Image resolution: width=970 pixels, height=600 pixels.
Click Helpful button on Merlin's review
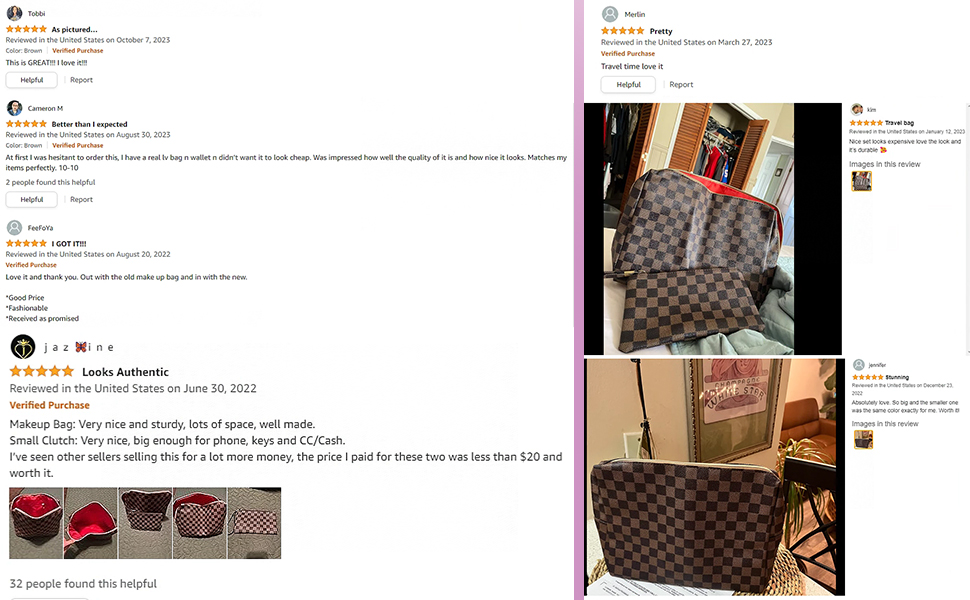click(x=628, y=84)
